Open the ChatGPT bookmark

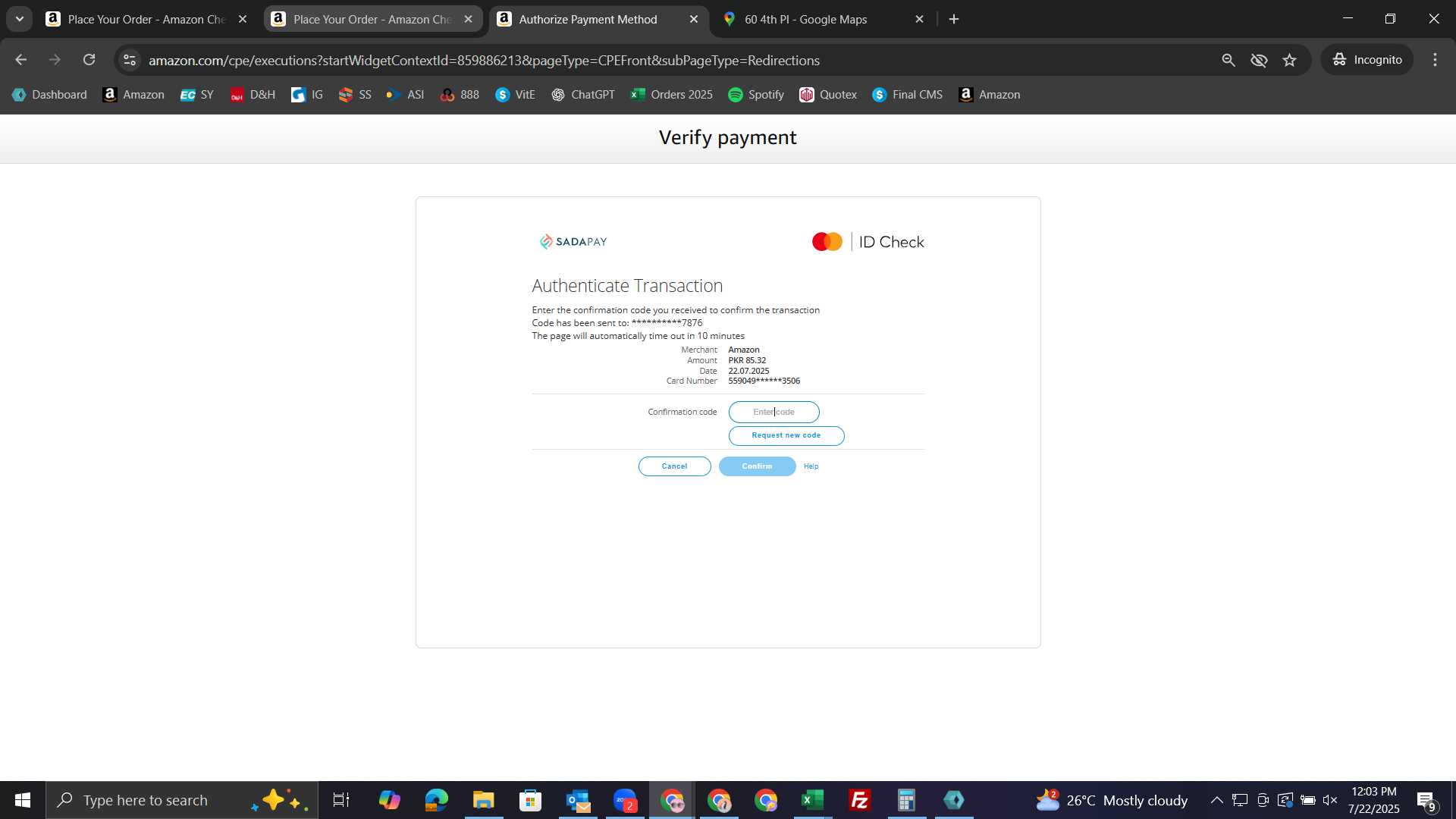pos(582,95)
